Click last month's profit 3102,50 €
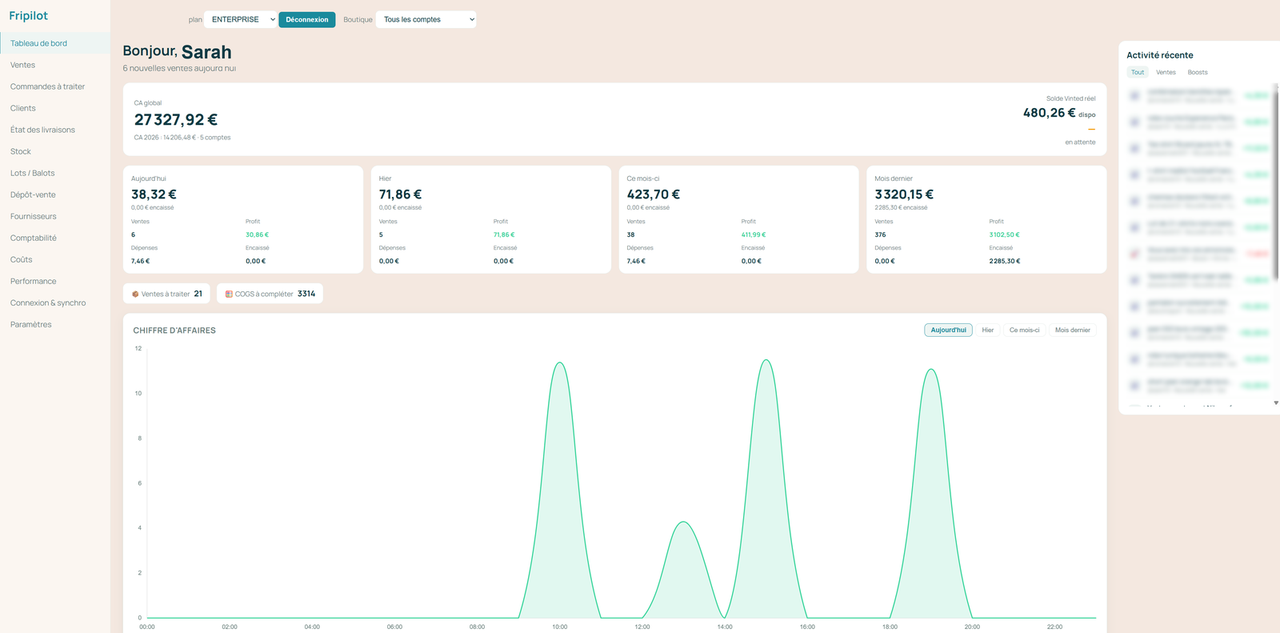1280x633 pixels. click(x=1005, y=235)
